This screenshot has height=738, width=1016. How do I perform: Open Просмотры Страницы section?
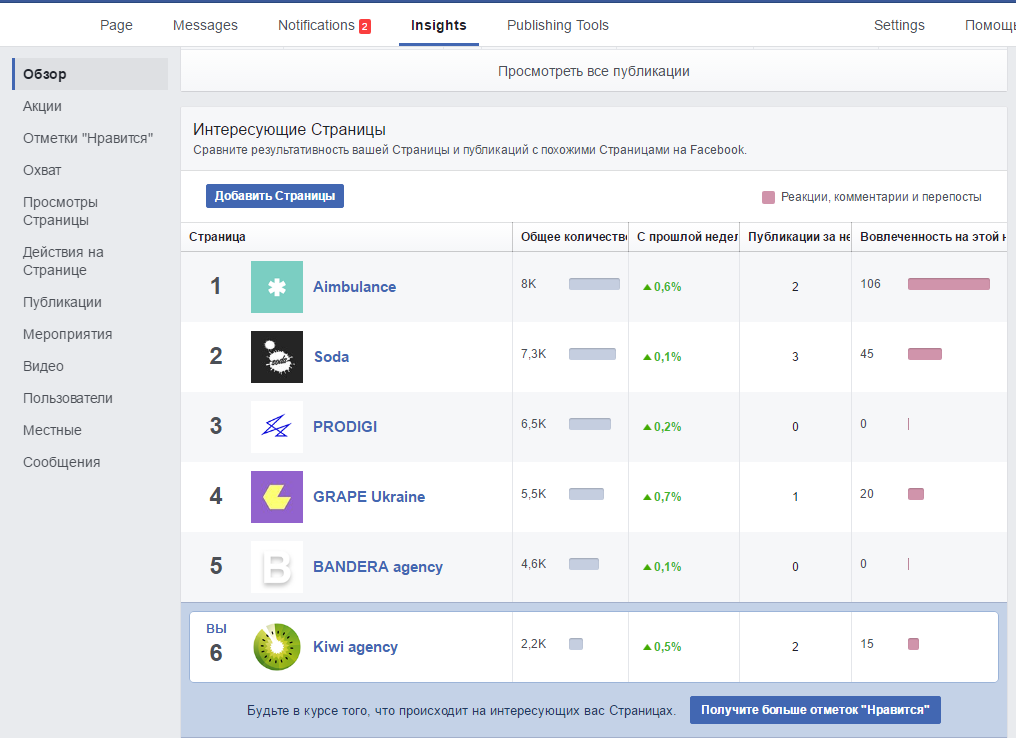60,211
